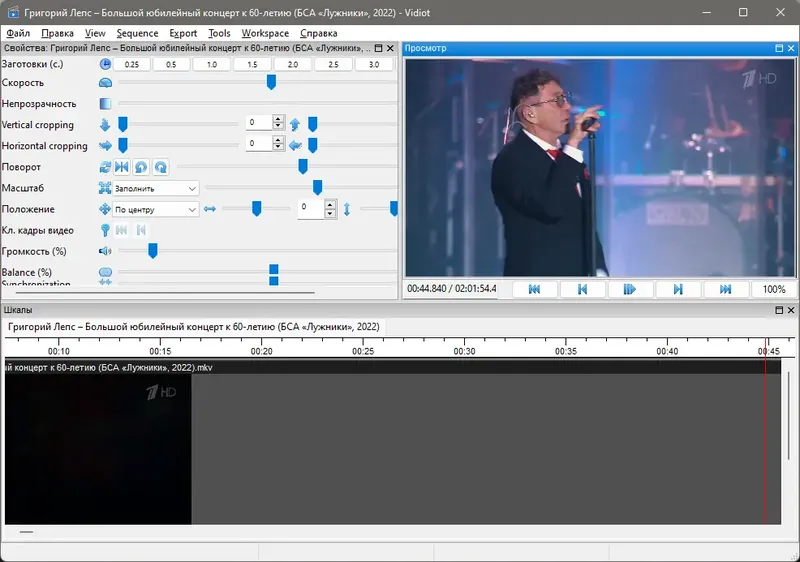Click rotate counterclockwise icon in Поворот row
The image size is (800, 562).
(x=141, y=167)
